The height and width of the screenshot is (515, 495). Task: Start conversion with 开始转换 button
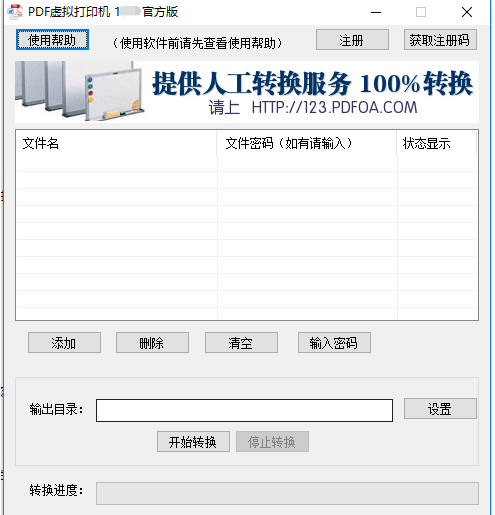pyautogui.click(x=193, y=442)
